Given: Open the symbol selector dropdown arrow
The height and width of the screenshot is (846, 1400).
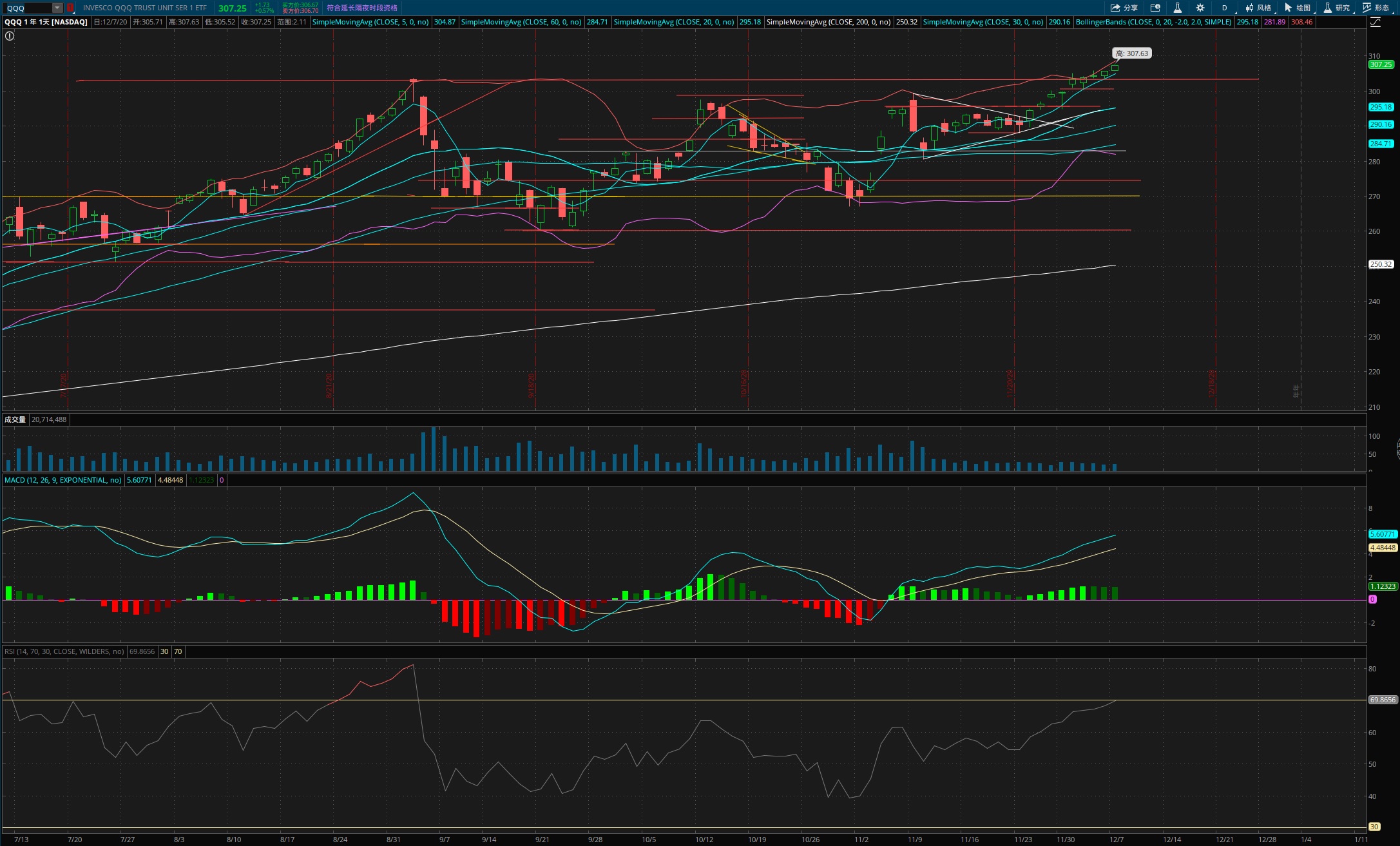Looking at the screenshot, I should (57, 8).
